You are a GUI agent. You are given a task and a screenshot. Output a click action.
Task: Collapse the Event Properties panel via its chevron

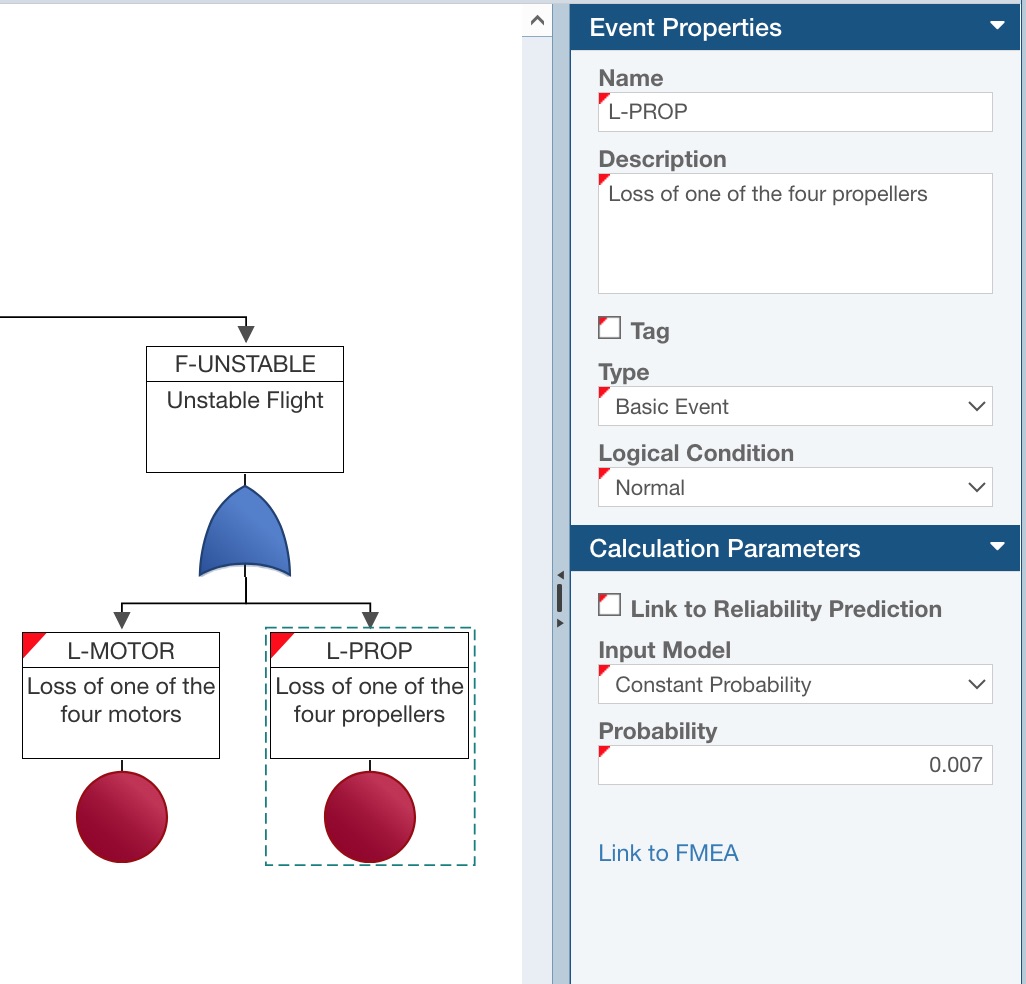tap(996, 27)
